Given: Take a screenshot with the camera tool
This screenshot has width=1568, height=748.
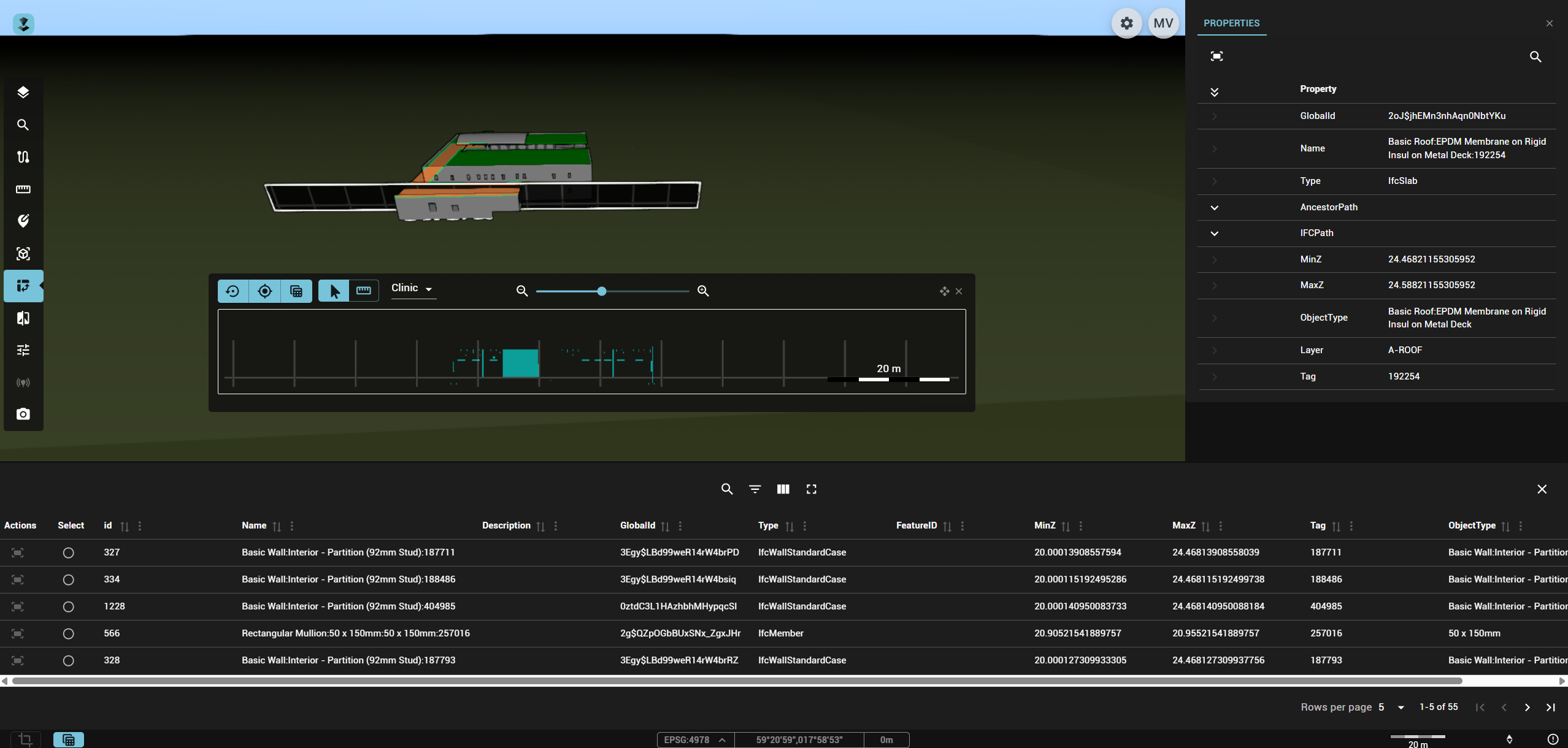Looking at the screenshot, I should coord(23,414).
